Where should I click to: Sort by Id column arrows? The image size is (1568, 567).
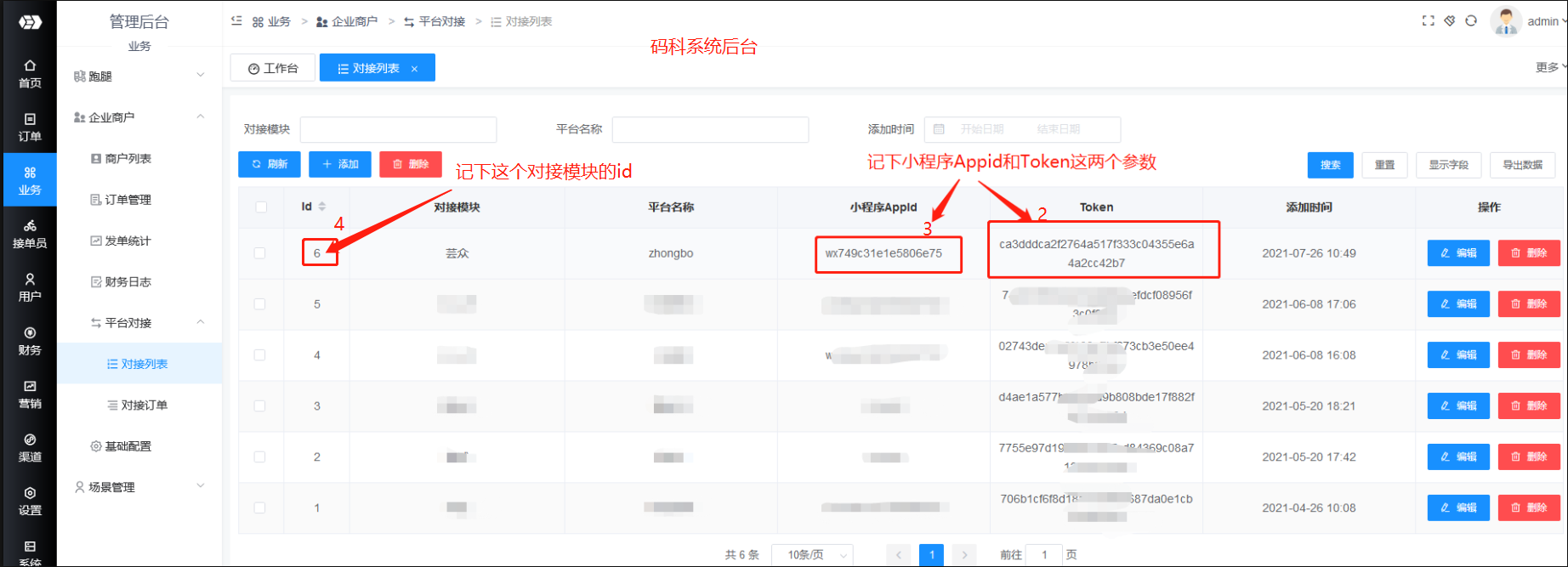click(322, 207)
